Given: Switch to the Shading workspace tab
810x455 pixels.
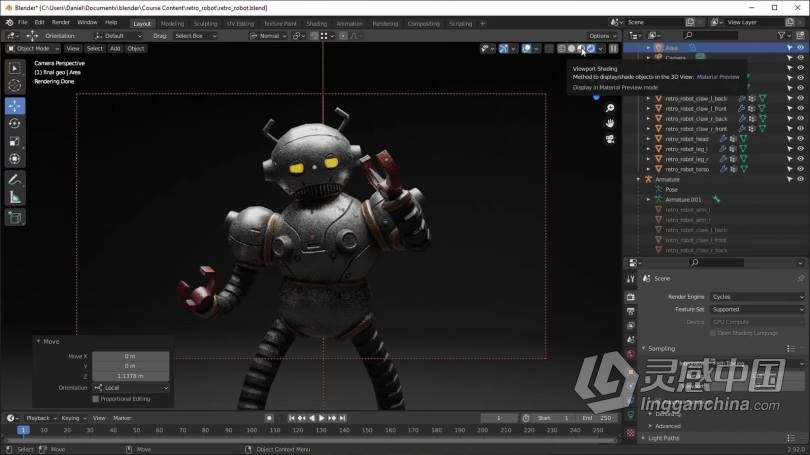Looking at the screenshot, I should (x=316, y=24).
